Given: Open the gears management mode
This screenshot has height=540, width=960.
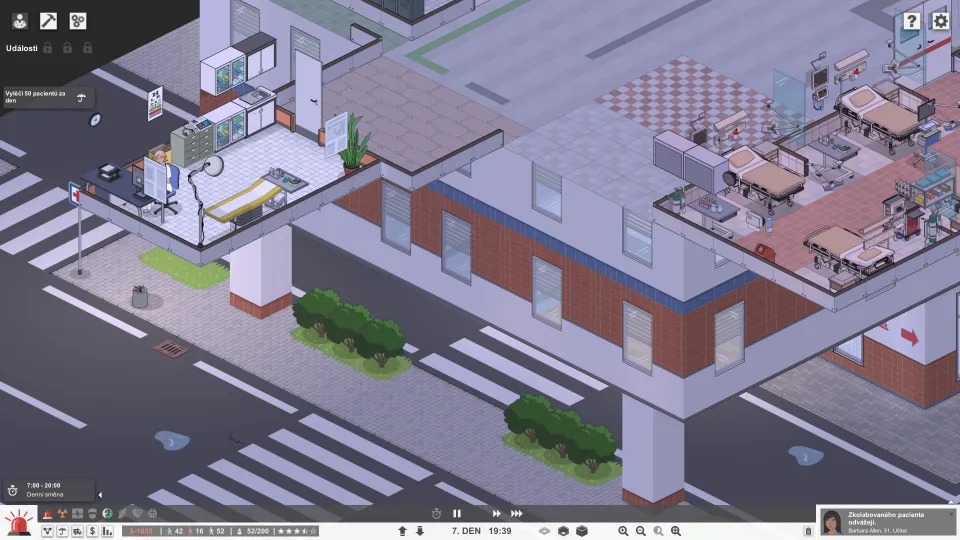Looking at the screenshot, I should click(77, 20).
